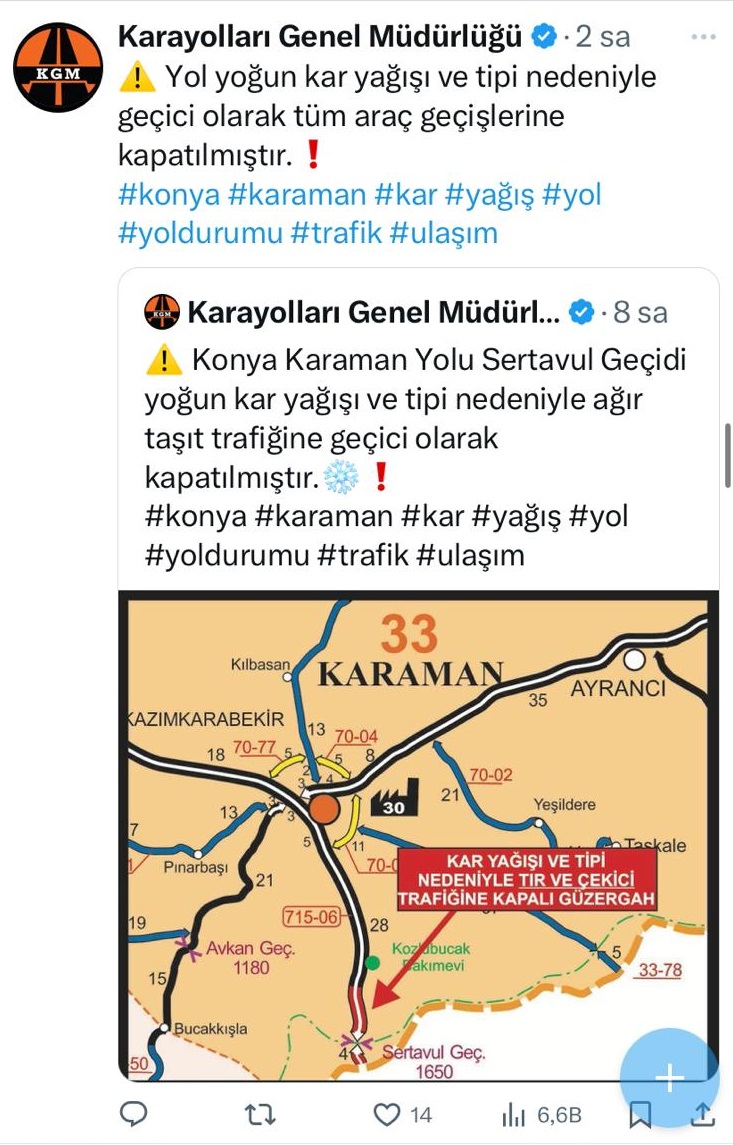Tap the #yağış hashtag link
733x1145 pixels.
490,194
